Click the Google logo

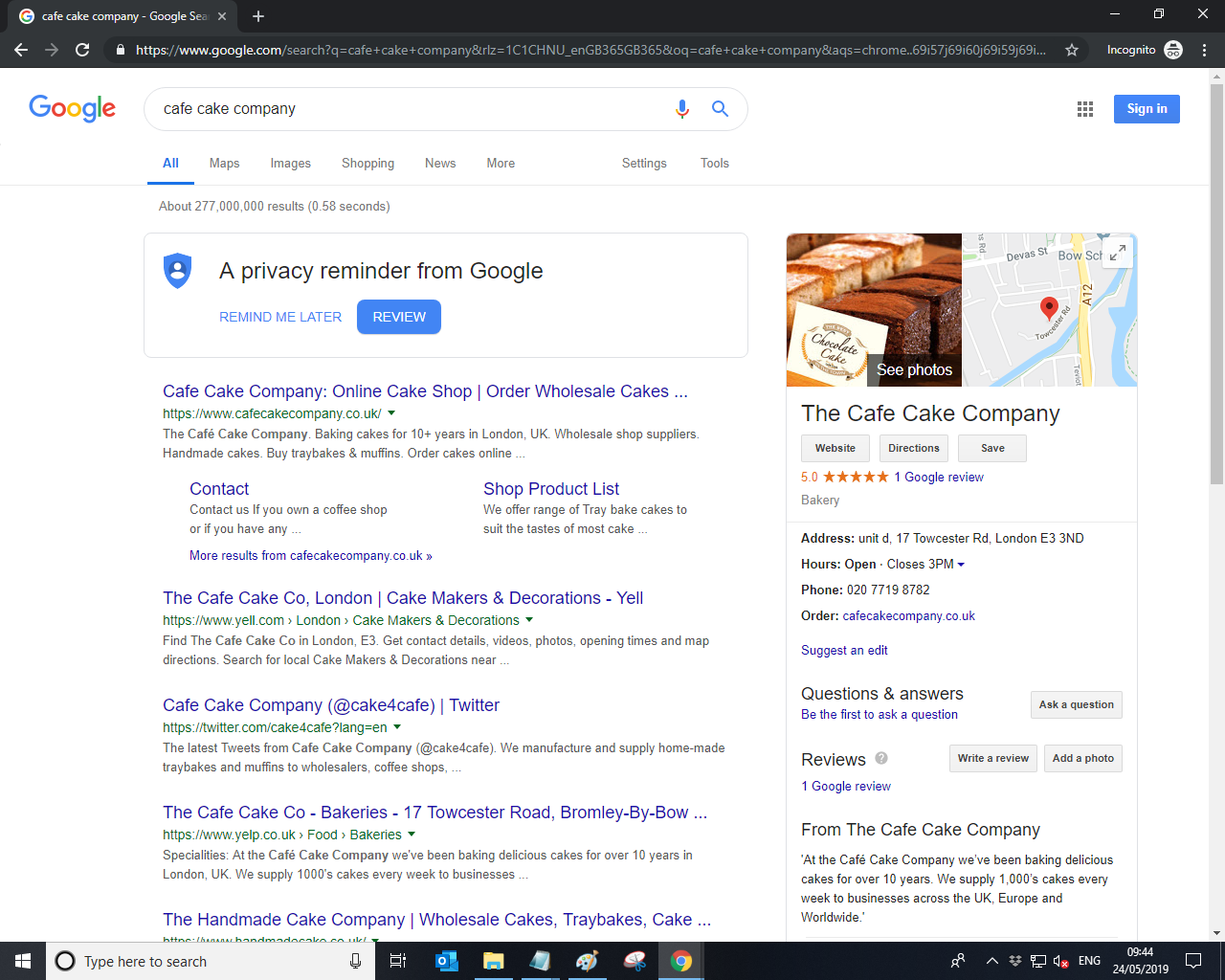point(73,108)
